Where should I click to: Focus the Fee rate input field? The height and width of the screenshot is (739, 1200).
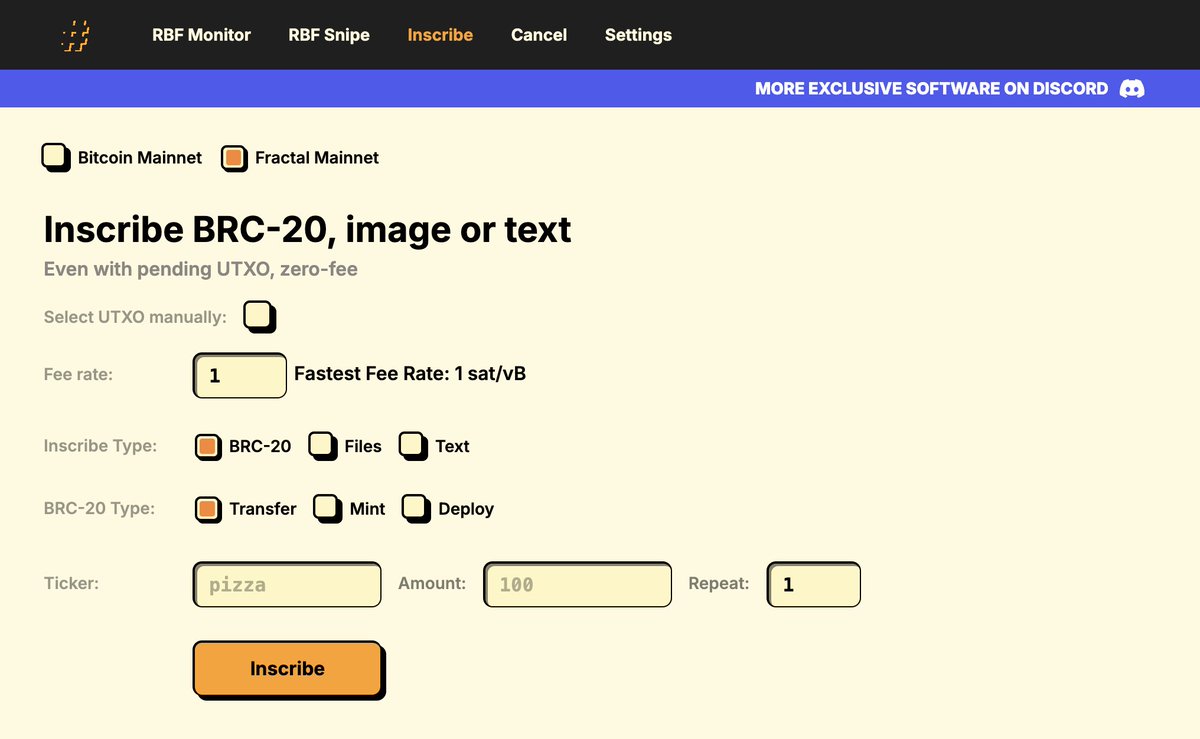(240, 375)
